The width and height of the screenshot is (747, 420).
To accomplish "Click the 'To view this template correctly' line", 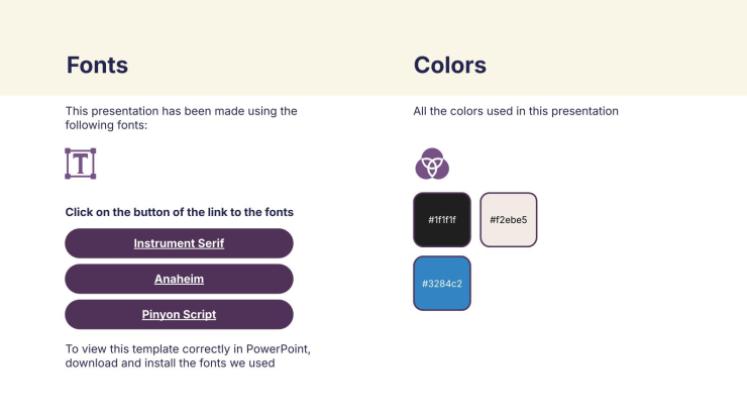I will pos(187,349).
